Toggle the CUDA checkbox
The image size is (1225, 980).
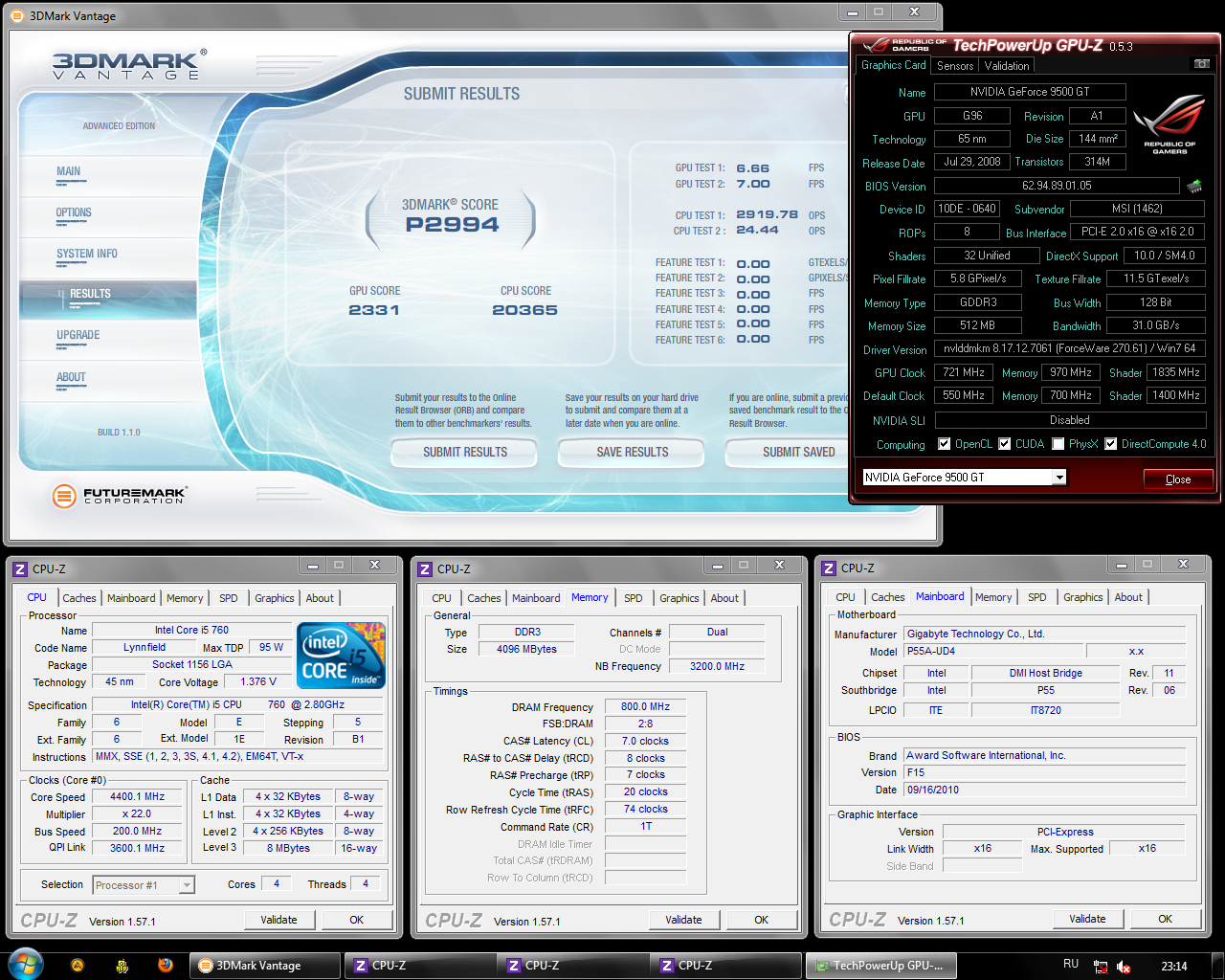tap(1005, 444)
